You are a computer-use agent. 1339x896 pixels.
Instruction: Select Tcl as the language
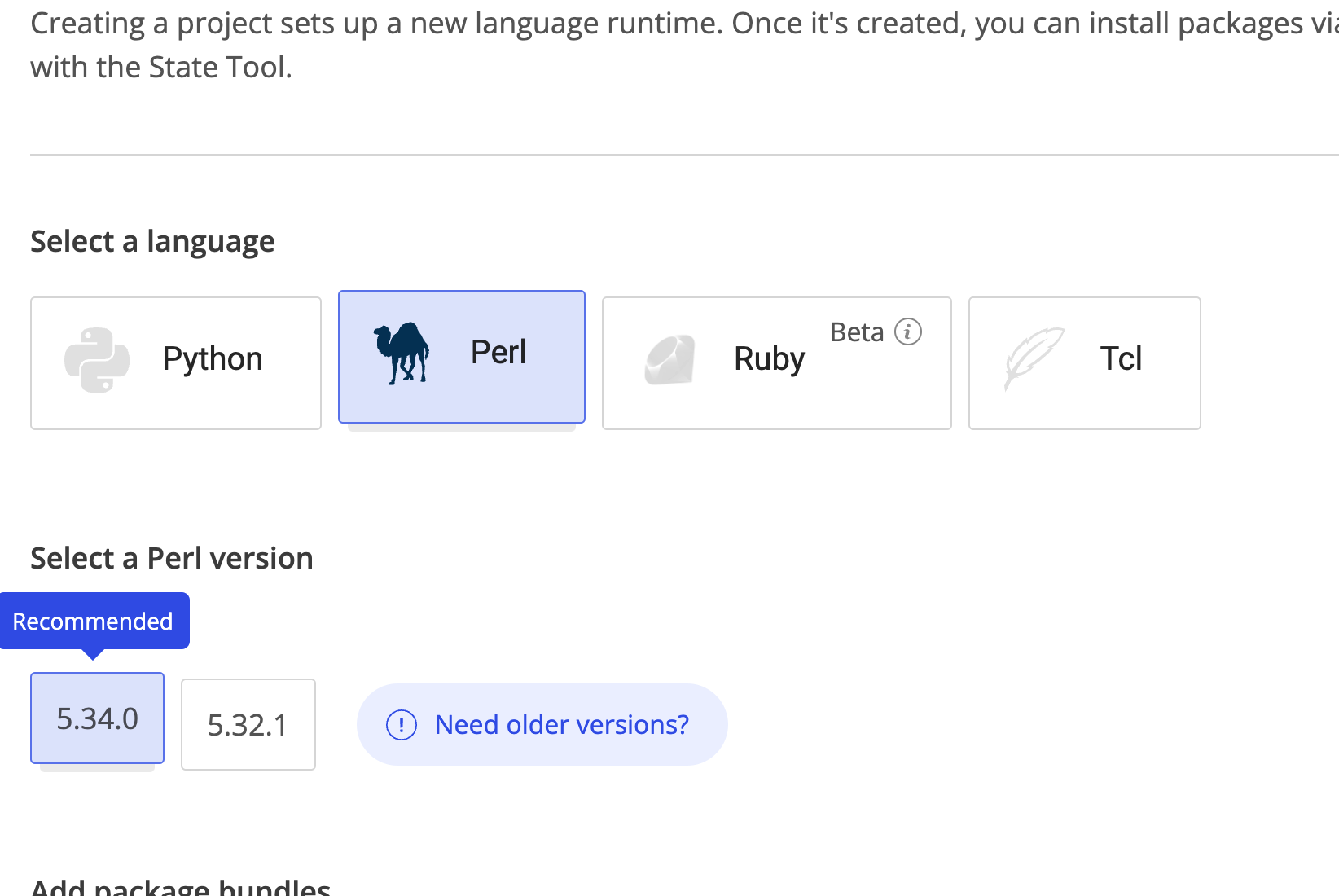[x=1084, y=362]
